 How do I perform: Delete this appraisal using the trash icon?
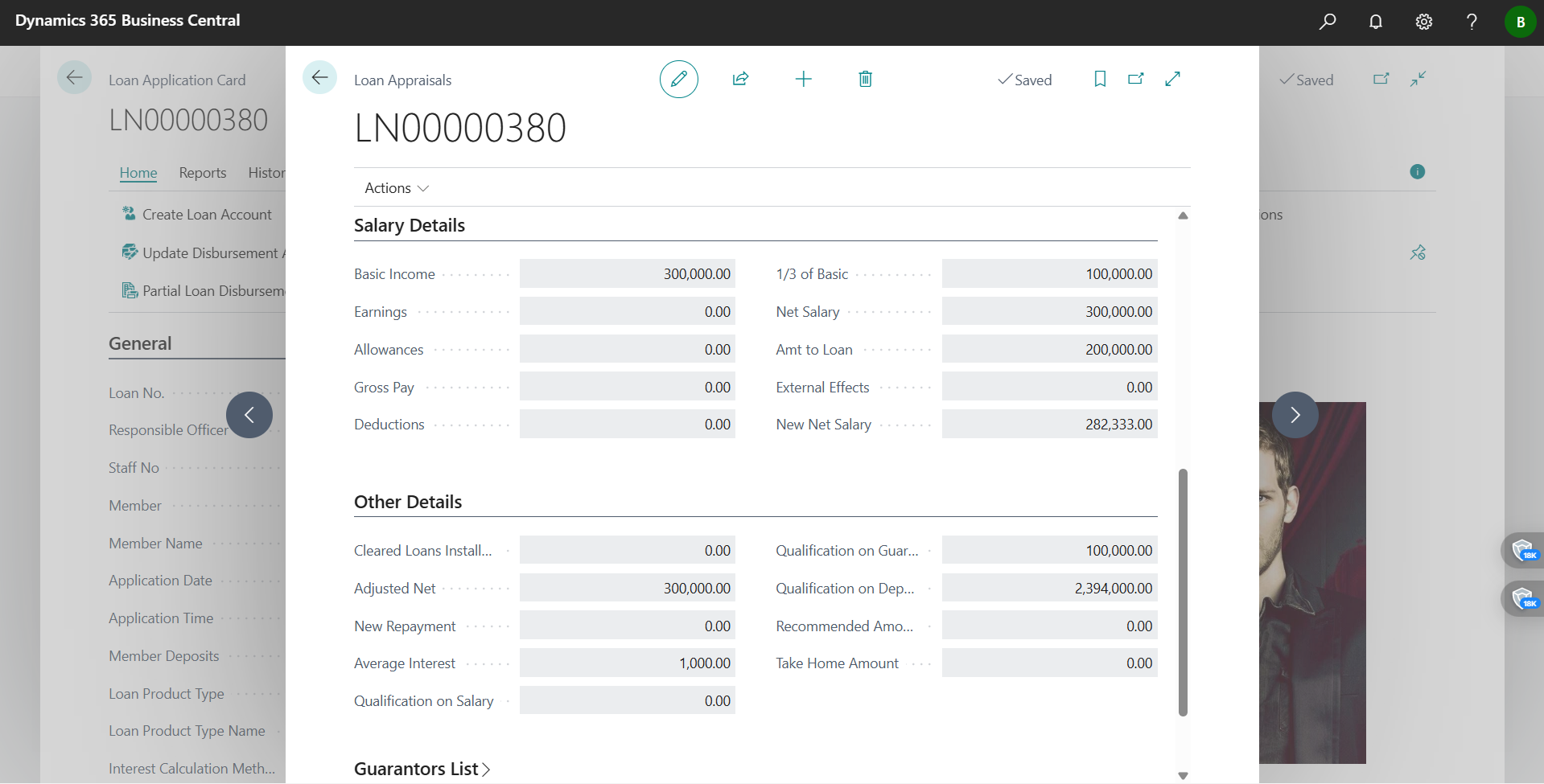pyautogui.click(x=865, y=79)
